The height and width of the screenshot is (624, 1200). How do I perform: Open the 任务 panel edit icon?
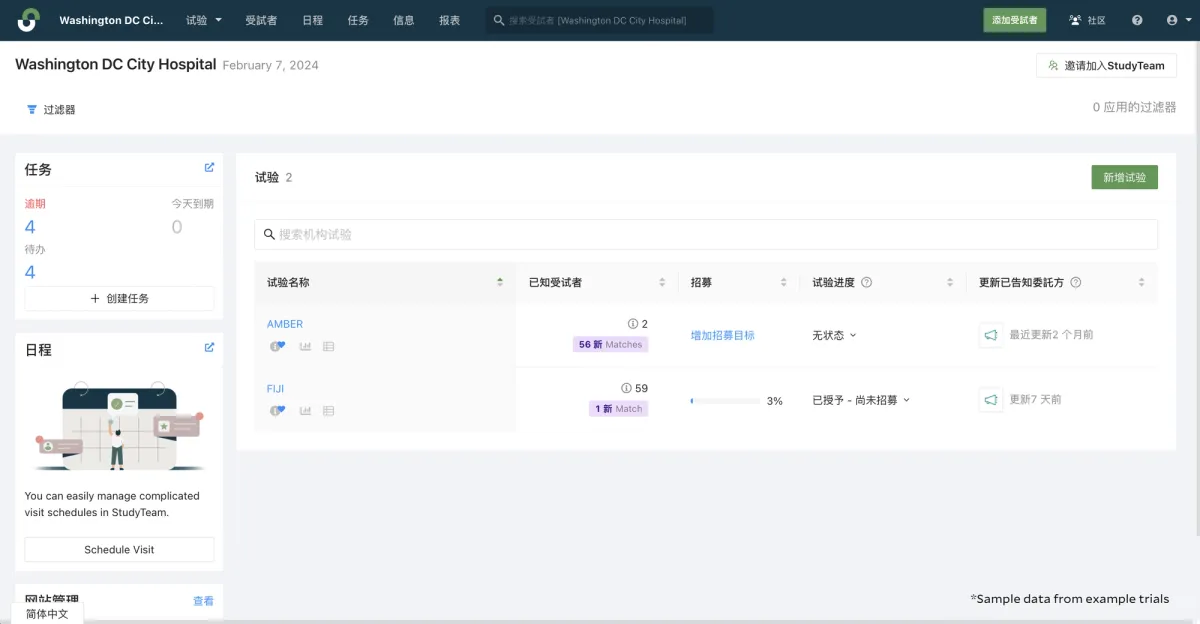click(x=209, y=167)
